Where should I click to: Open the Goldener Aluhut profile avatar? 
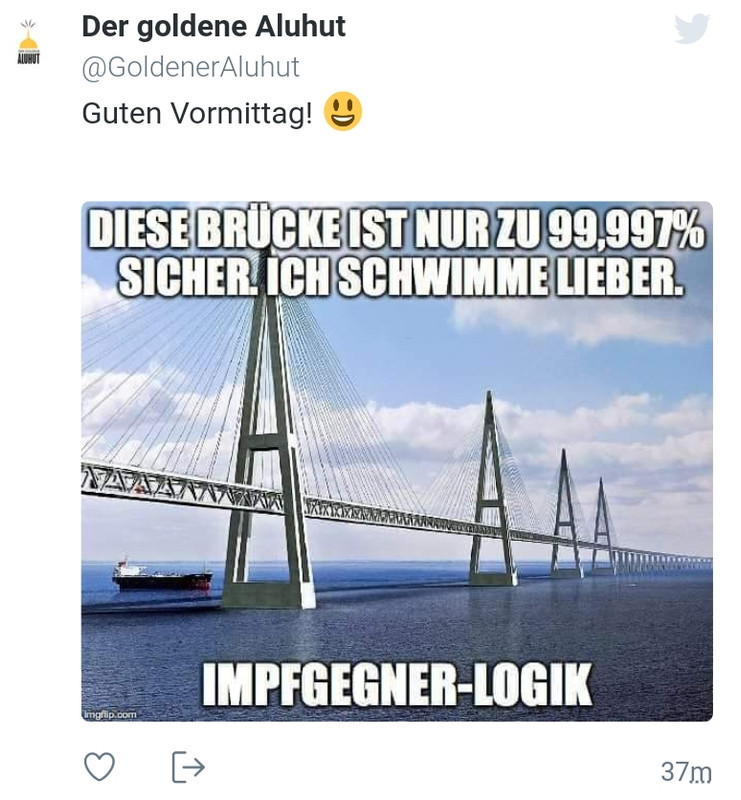(29, 43)
